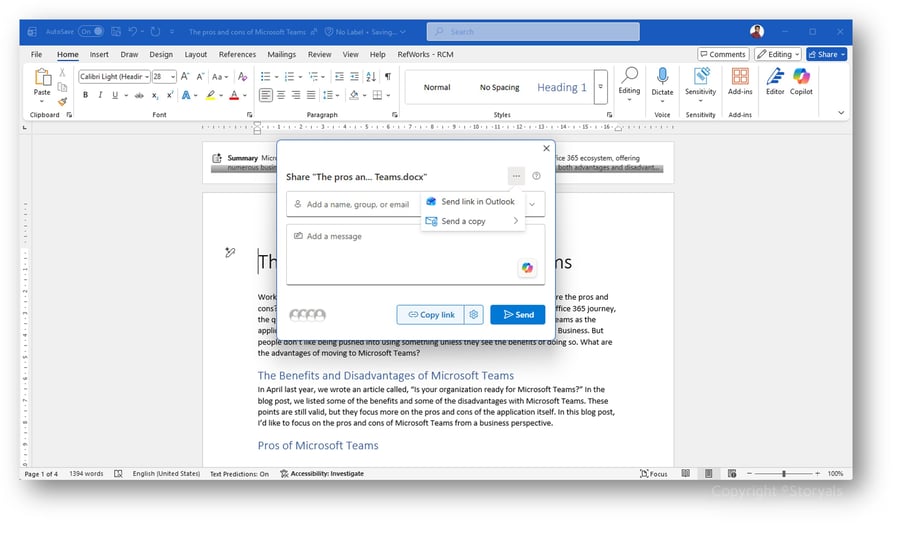Expand the Styles gallery
900x549 pixels.
point(600,87)
